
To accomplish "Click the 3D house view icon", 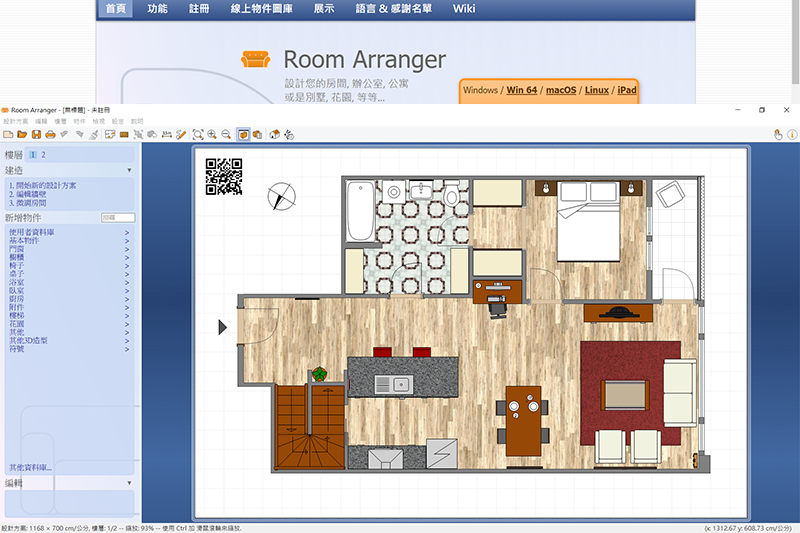I will pyautogui.click(x=274, y=135).
